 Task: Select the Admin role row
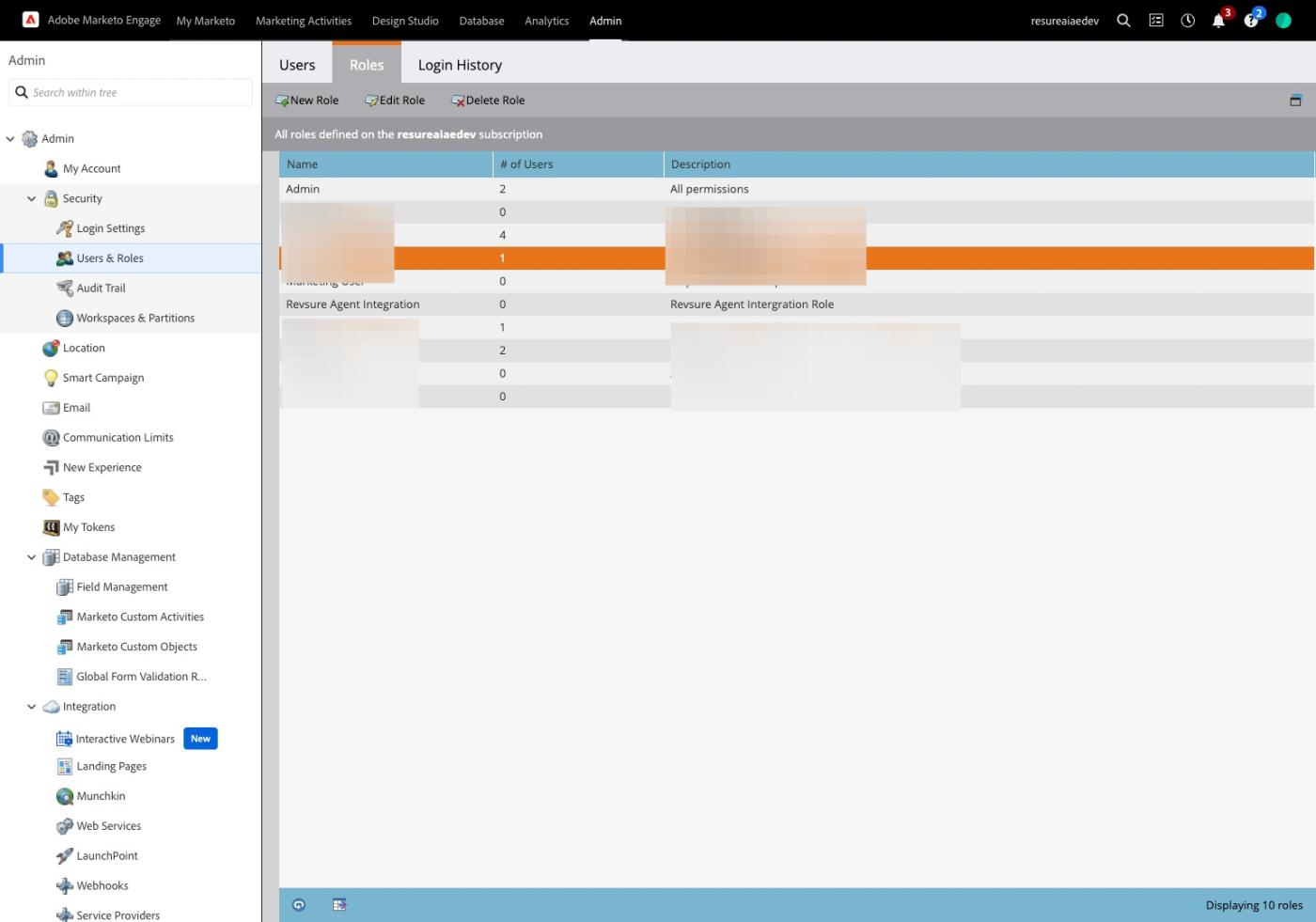point(796,189)
